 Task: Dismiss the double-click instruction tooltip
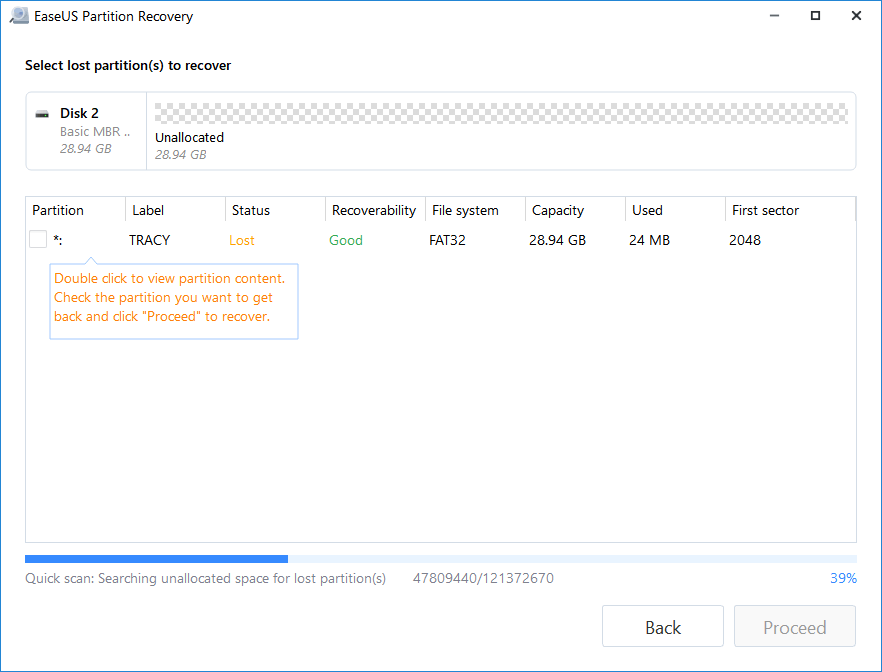173,300
